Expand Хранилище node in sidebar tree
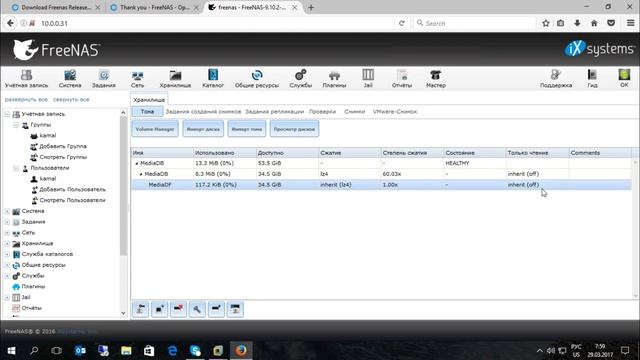This screenshot has height=360, width=640. (x=7, y=243)
